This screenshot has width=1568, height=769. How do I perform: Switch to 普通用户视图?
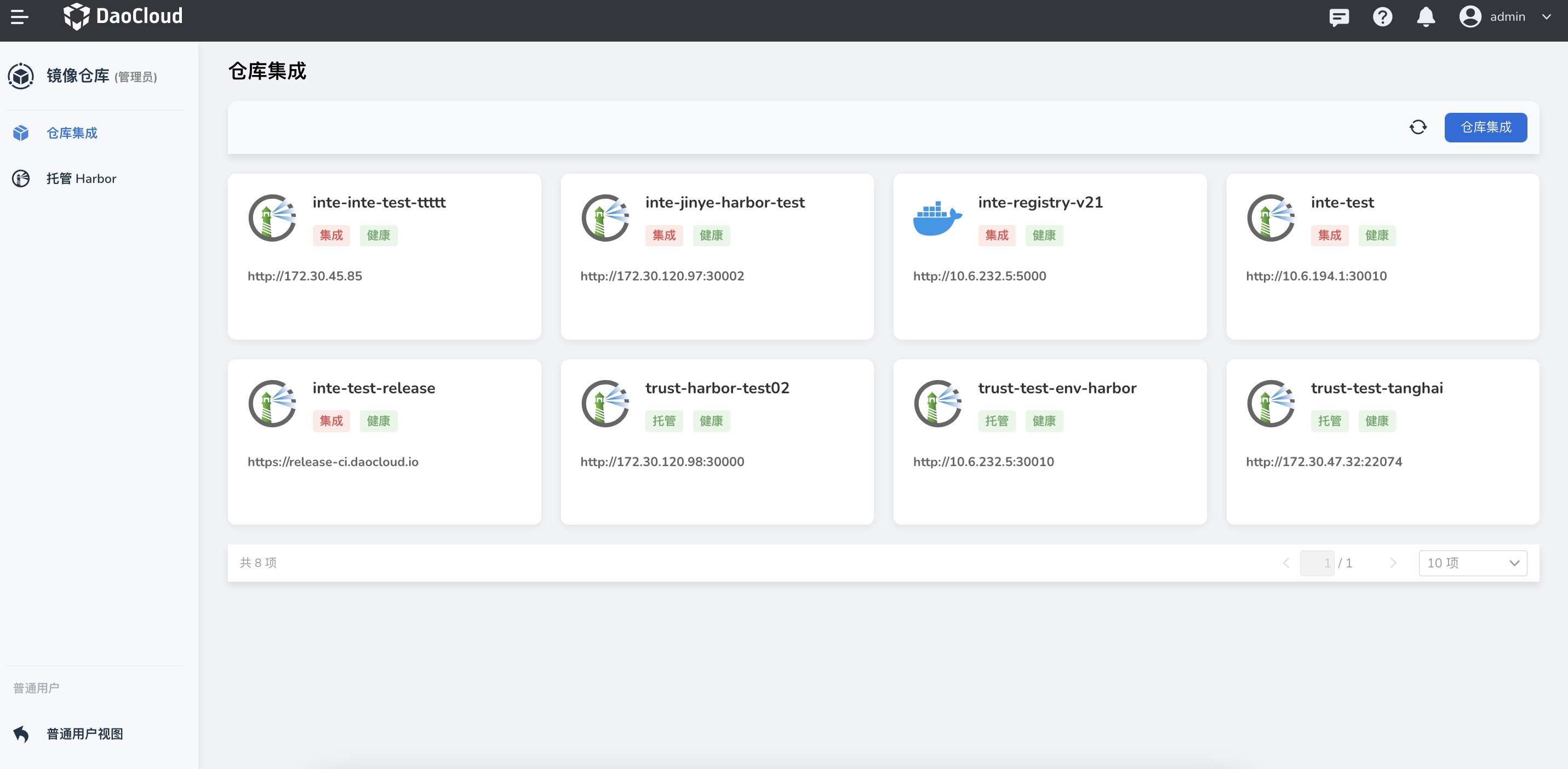point(84,734)
